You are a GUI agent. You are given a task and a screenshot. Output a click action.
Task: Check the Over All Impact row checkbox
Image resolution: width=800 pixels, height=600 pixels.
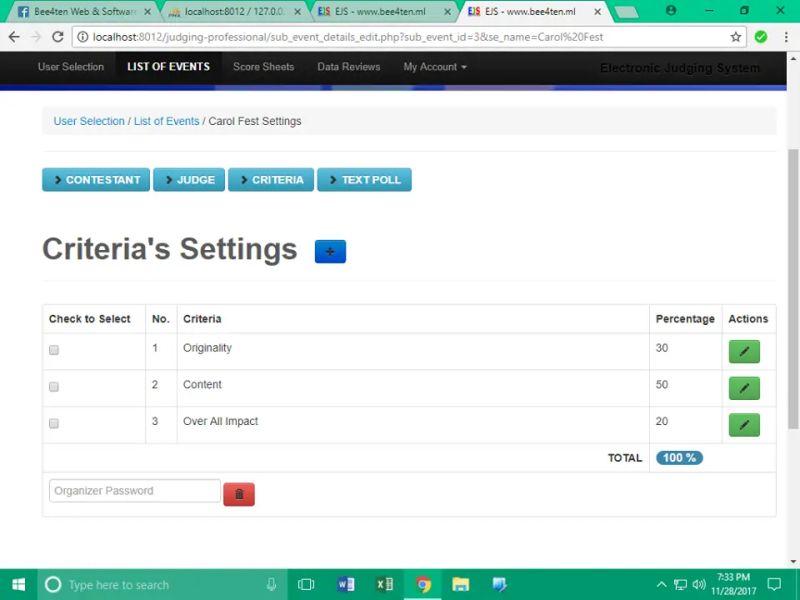(53, 423)
